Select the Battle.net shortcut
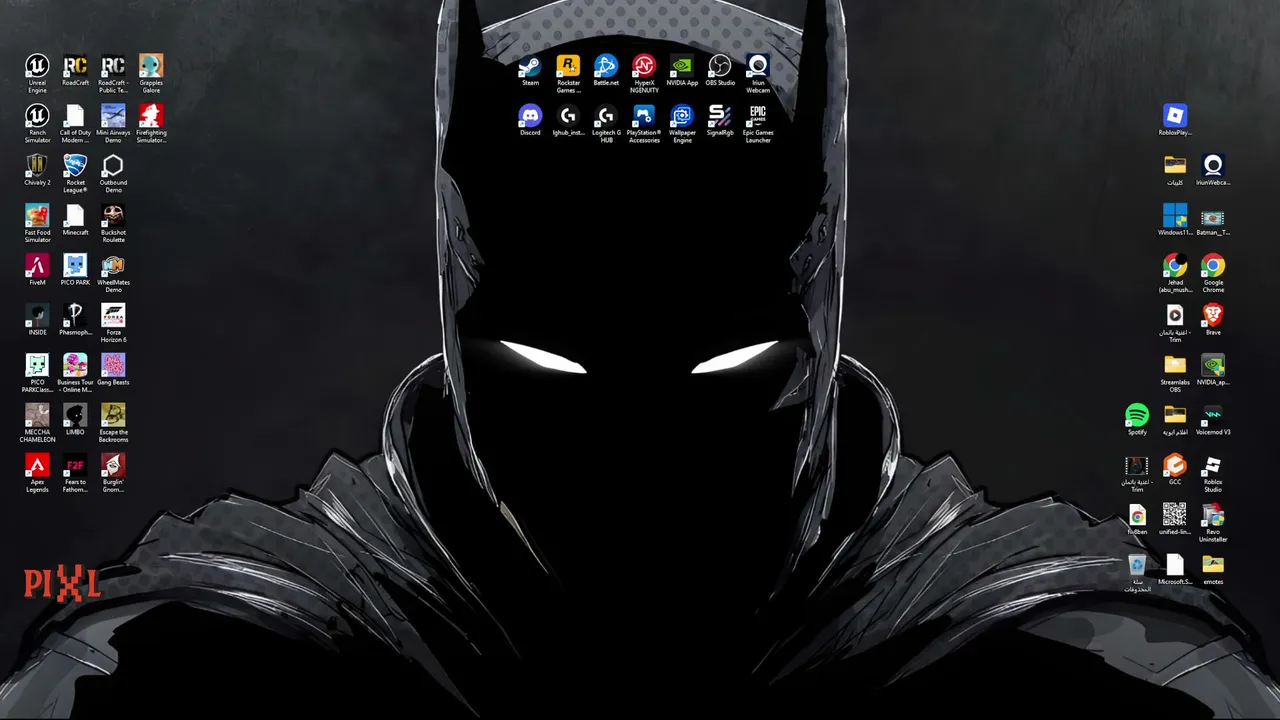This screenshot has width=1280, height=720. [606, 70]
